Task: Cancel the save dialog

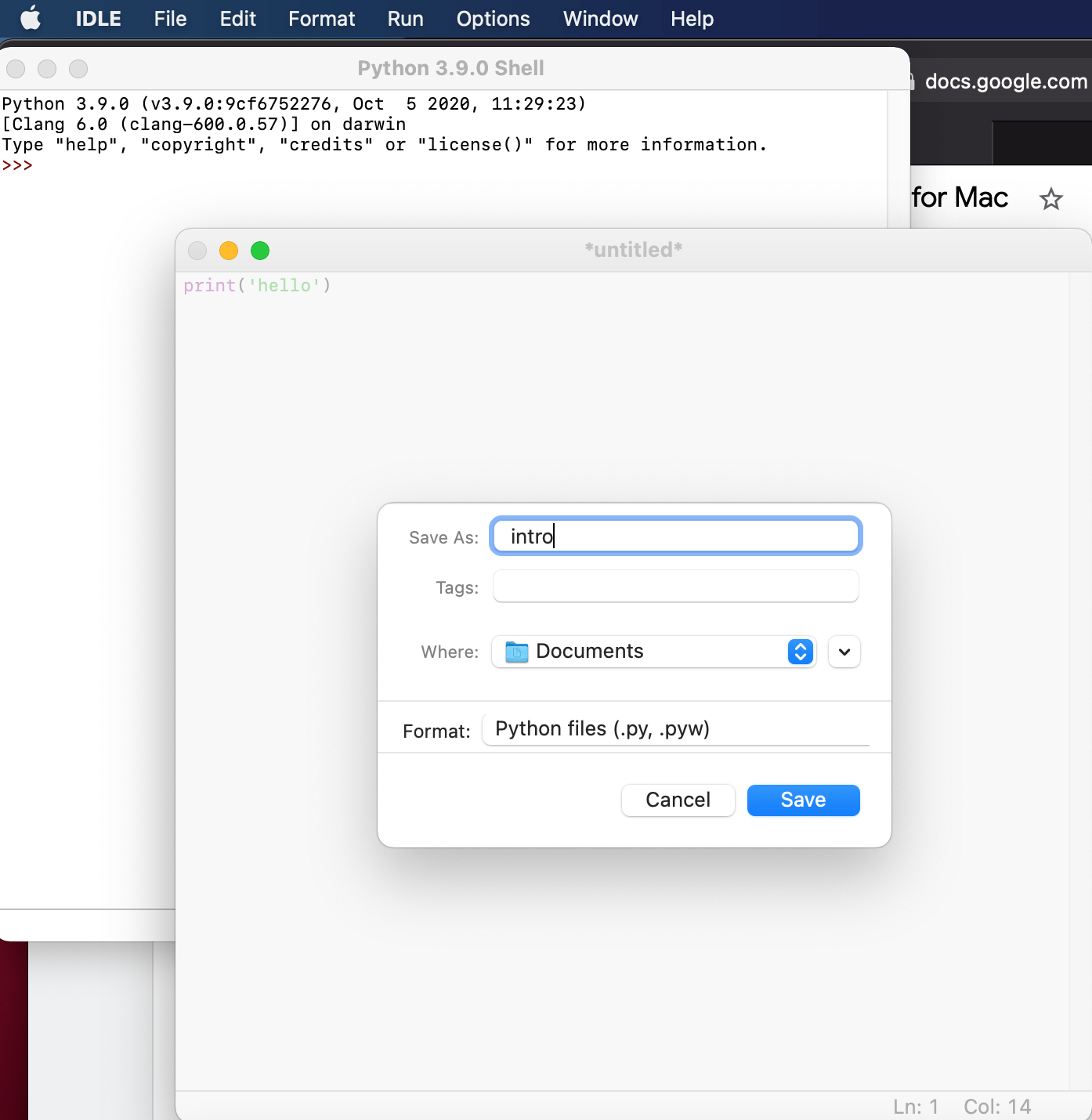Action: point(678,800)
